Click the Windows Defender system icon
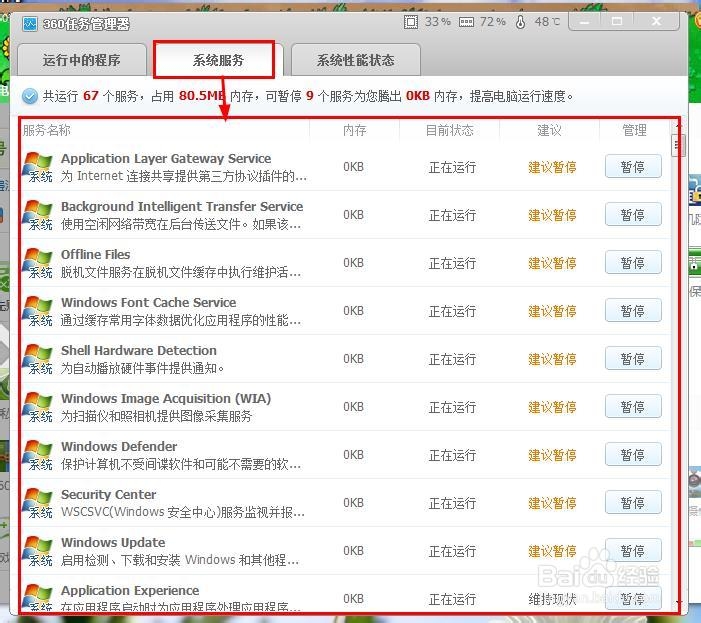Image resolution: width=701 pixels, height=623 pixels. [38, 455]
